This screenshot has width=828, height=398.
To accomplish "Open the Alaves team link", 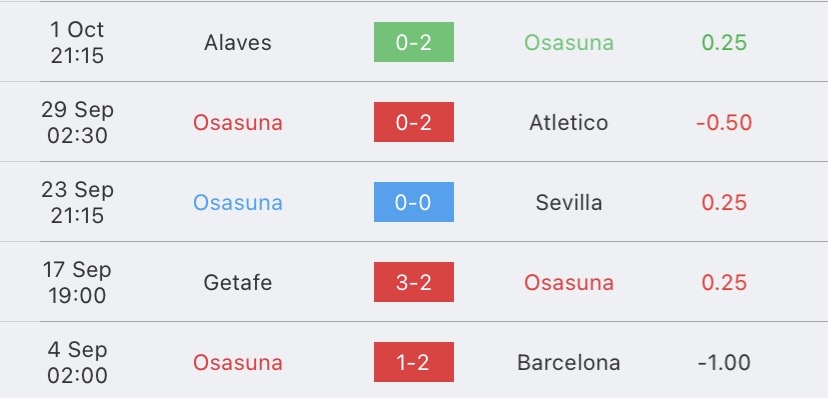I will (x=238, y=43).
